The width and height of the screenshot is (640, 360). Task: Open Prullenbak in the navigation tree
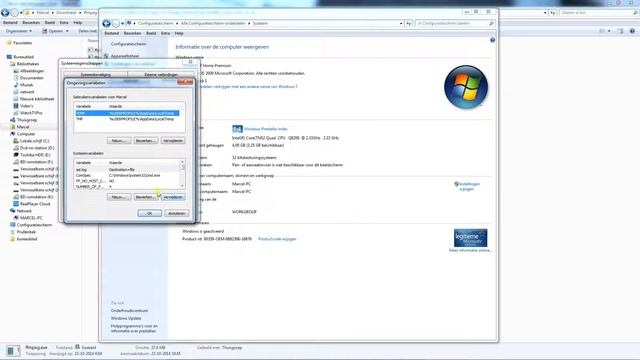(x=26, y=232)
